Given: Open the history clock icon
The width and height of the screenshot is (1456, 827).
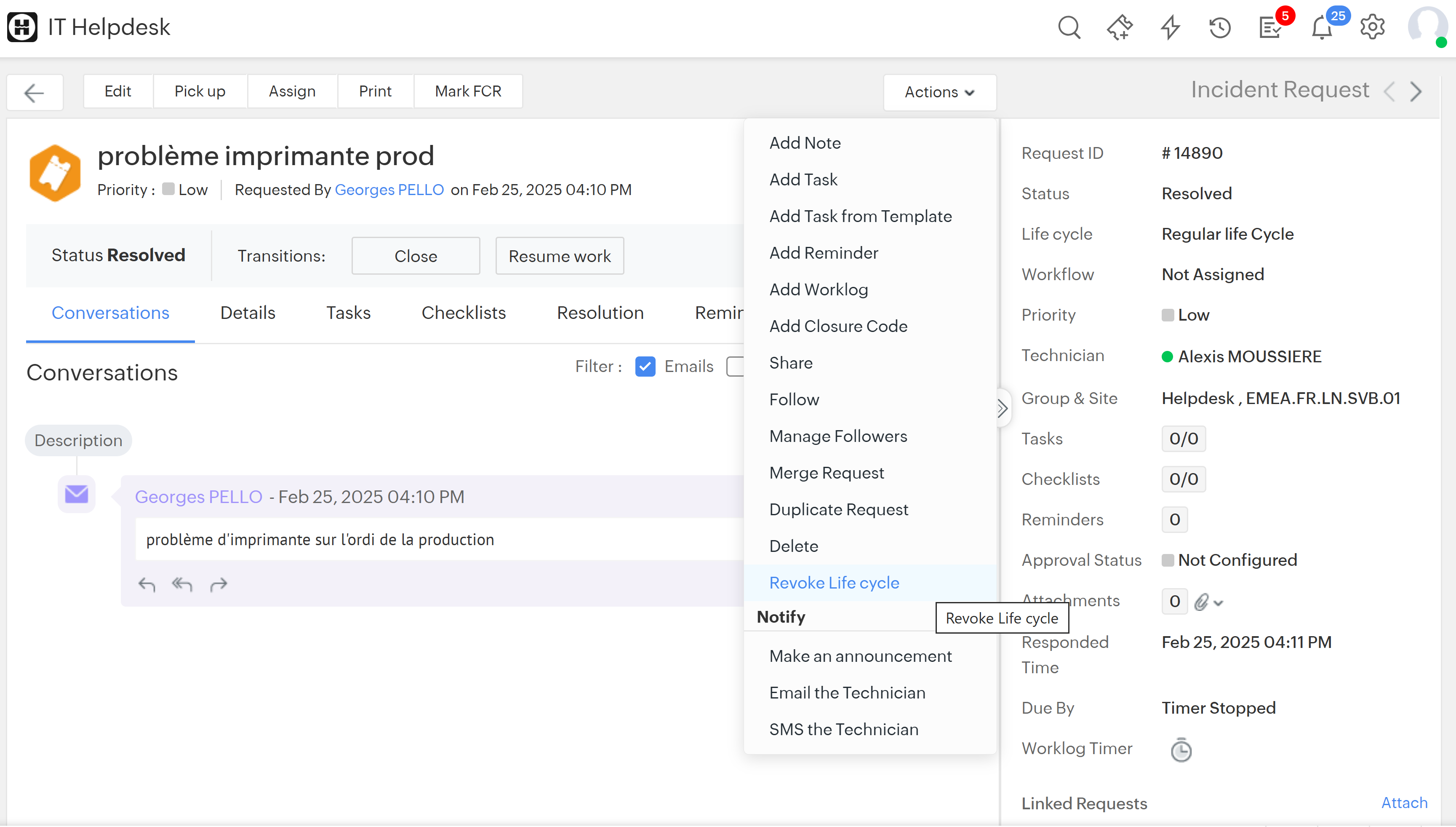Looking at the screenshot, I should [x=1219, y=27].
